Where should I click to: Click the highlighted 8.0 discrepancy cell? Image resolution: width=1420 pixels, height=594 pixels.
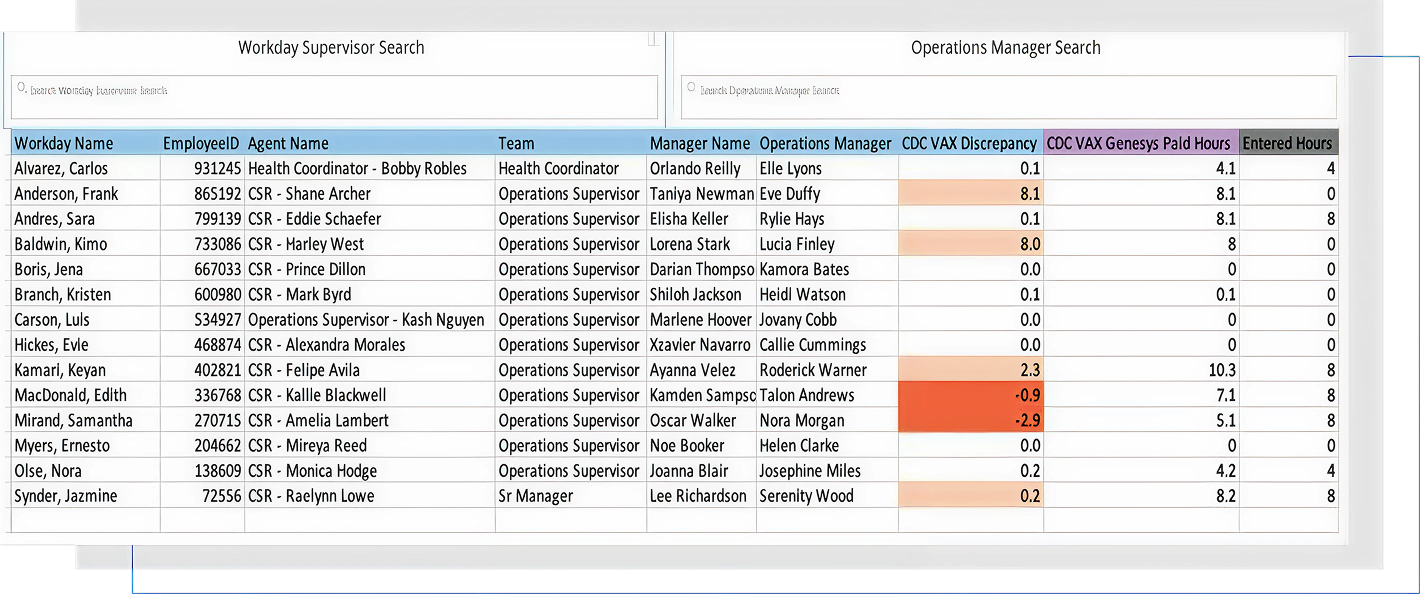[x=971, y=244]
